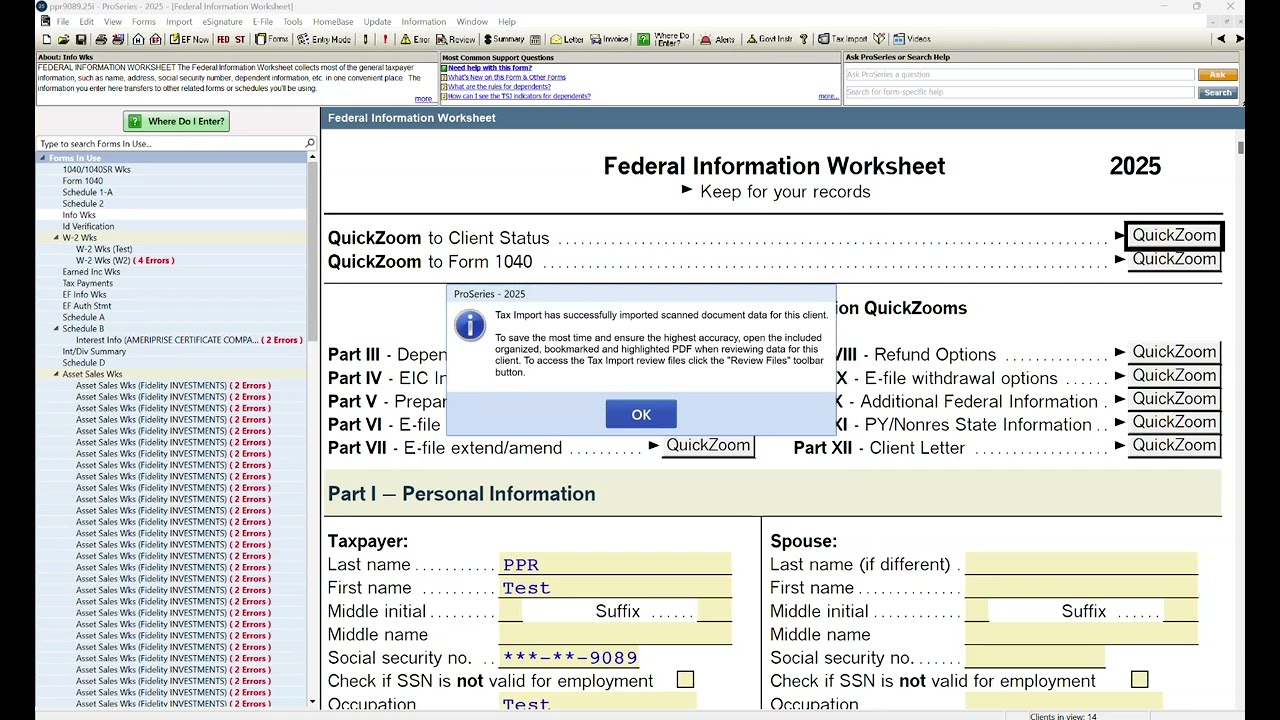Click QuickZoom to Client Status button
Image resolution: width=1280 pixels, height=720 pixels.
(1174, 236)
